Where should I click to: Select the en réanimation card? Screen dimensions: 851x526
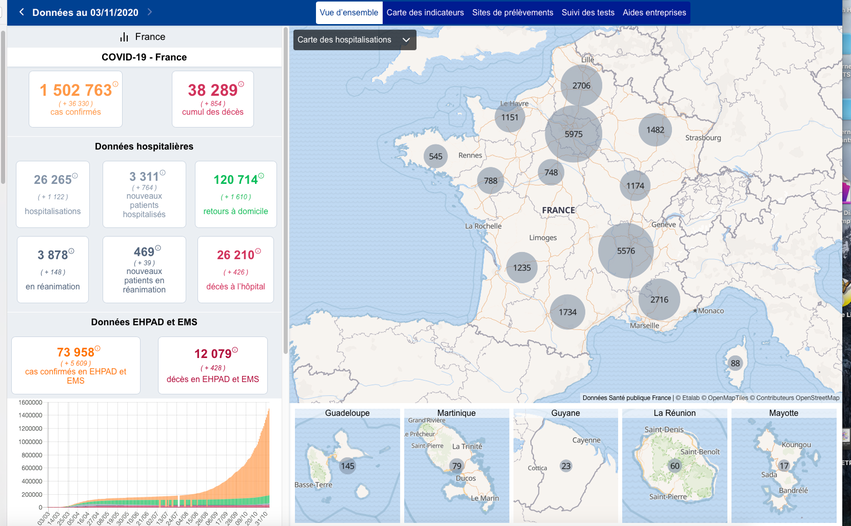click(x=53, y=269)
